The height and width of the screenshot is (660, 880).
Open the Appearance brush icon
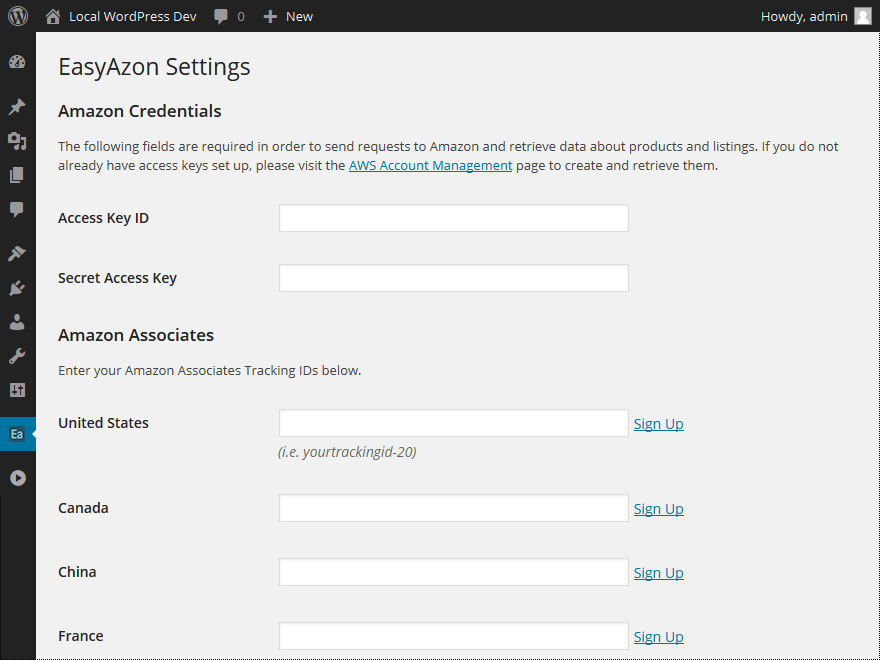coord(17,254)
